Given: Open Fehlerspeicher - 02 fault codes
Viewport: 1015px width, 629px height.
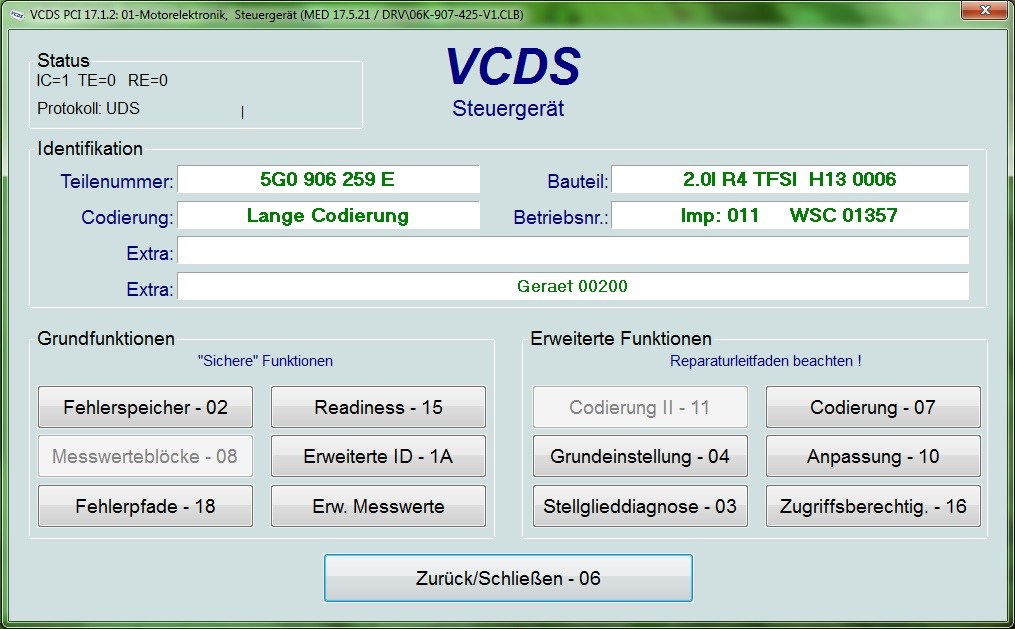Looking at the screenshot, I should point(145,407).
